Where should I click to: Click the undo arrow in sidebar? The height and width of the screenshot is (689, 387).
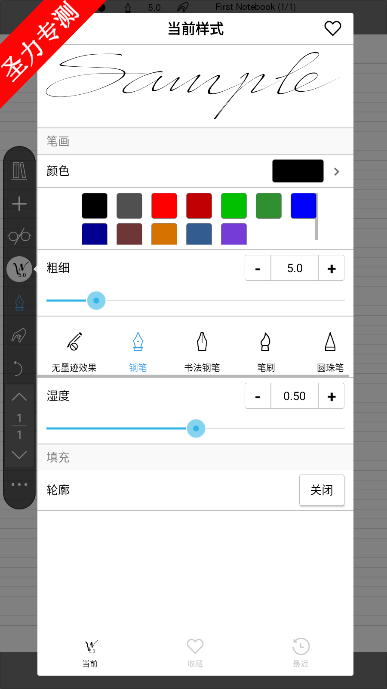pos(18,368)
